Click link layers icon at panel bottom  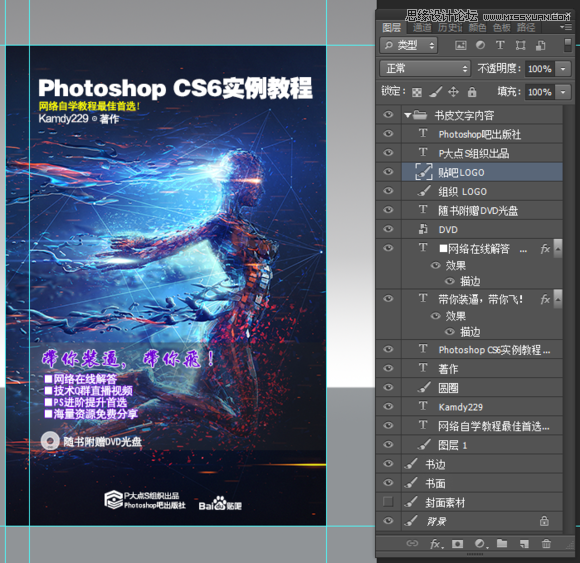tap(412, 543)
